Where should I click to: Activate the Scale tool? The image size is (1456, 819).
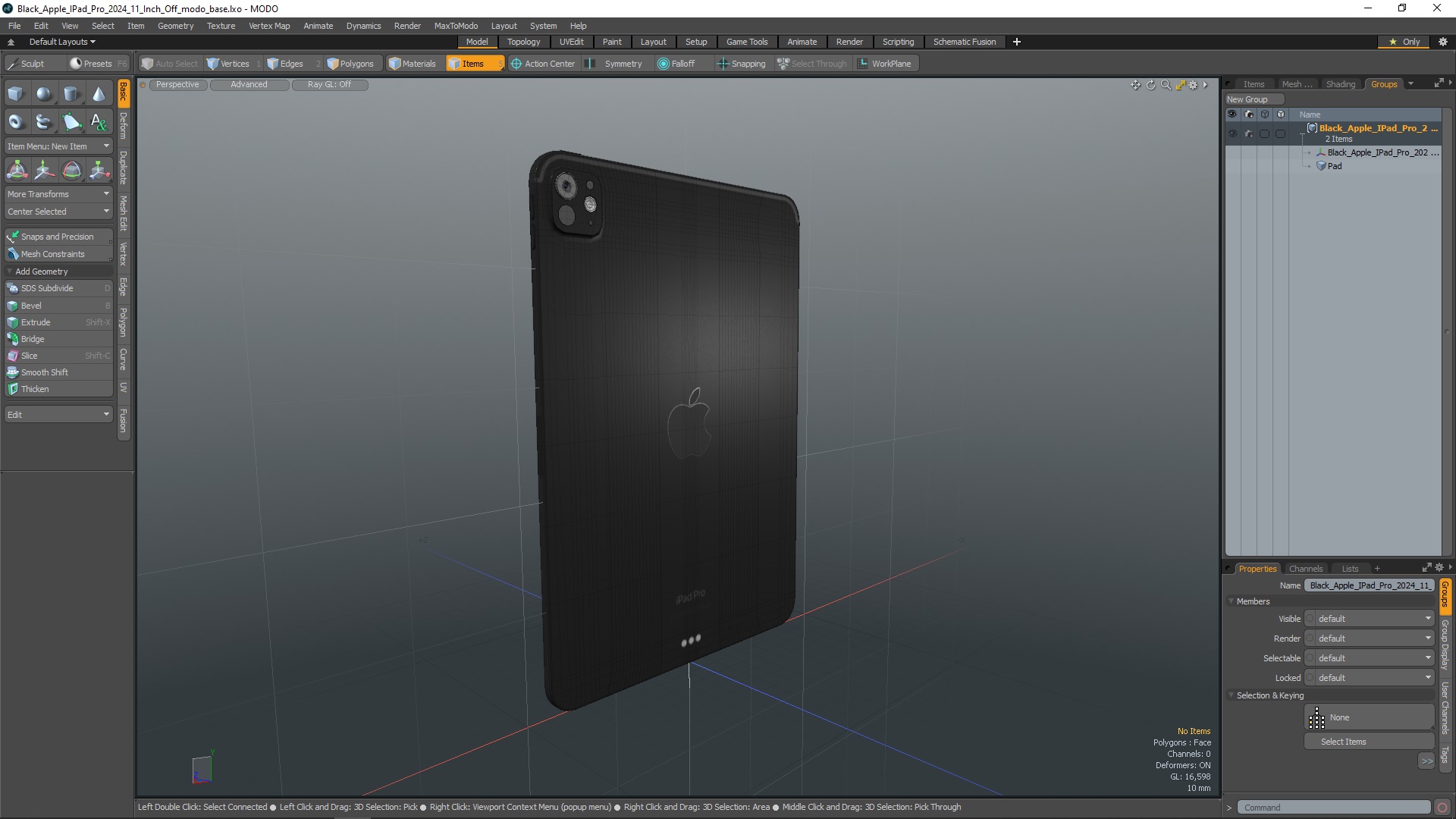(x=99, y=170)
